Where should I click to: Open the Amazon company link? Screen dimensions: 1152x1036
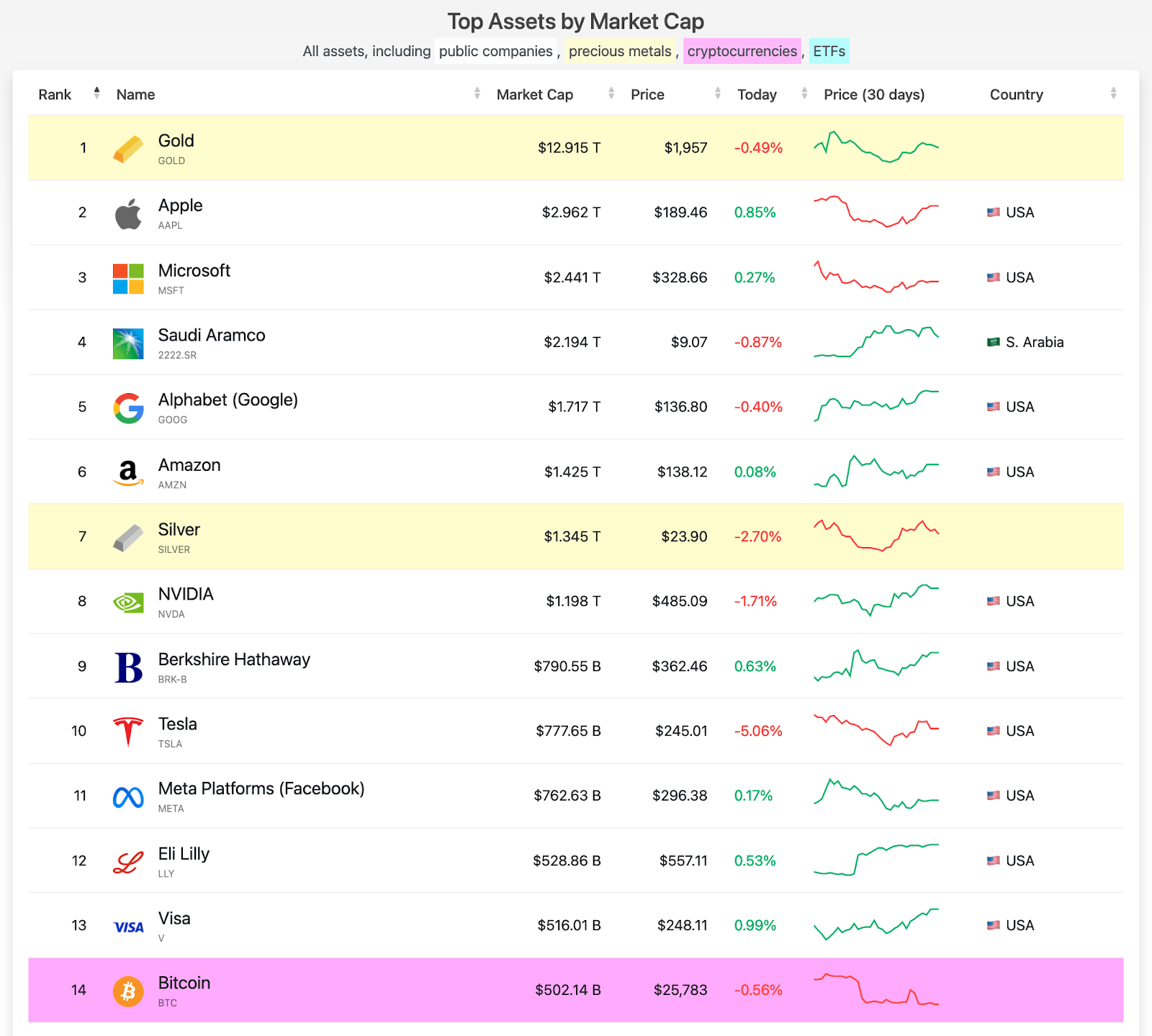tap(189, 465)
